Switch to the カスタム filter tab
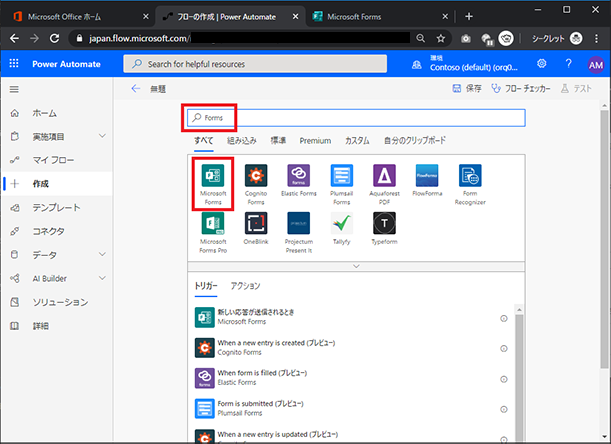This screenshot has width=611, height=444. pos(357,141)
